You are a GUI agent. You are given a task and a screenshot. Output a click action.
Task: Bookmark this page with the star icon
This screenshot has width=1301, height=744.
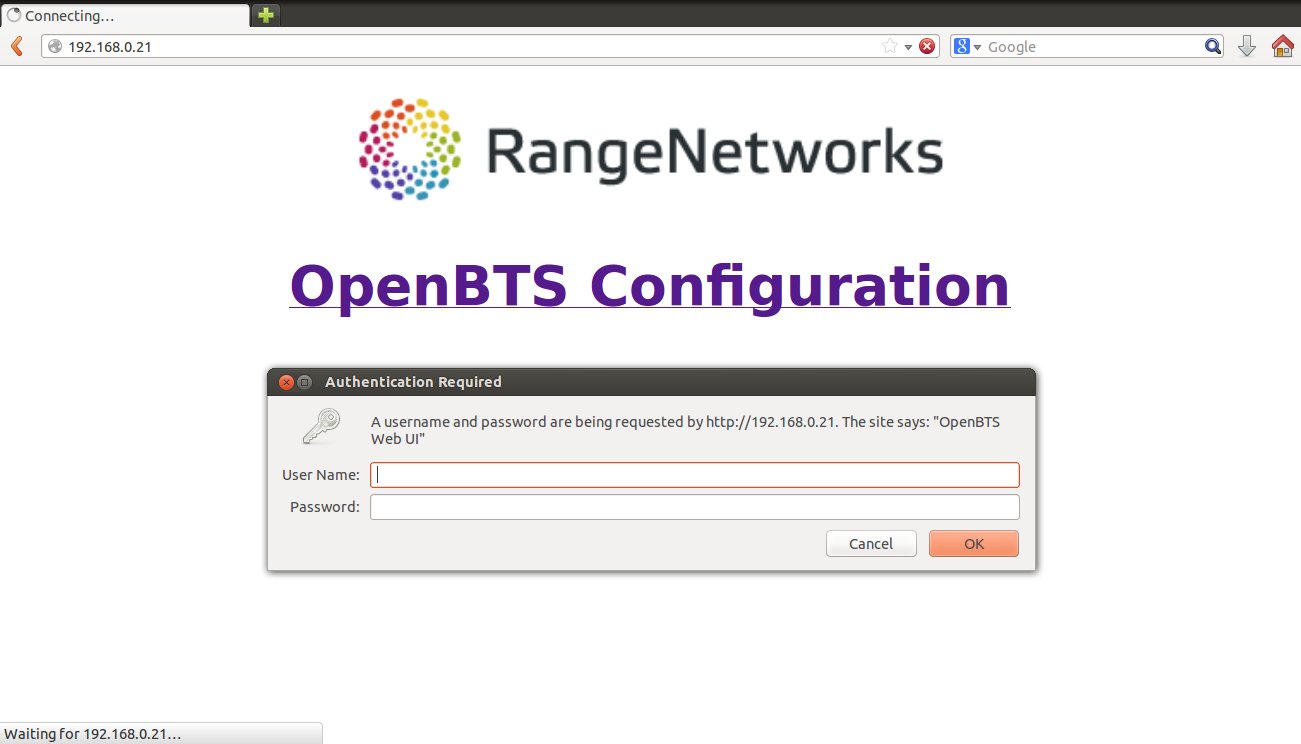coord(889,46)
